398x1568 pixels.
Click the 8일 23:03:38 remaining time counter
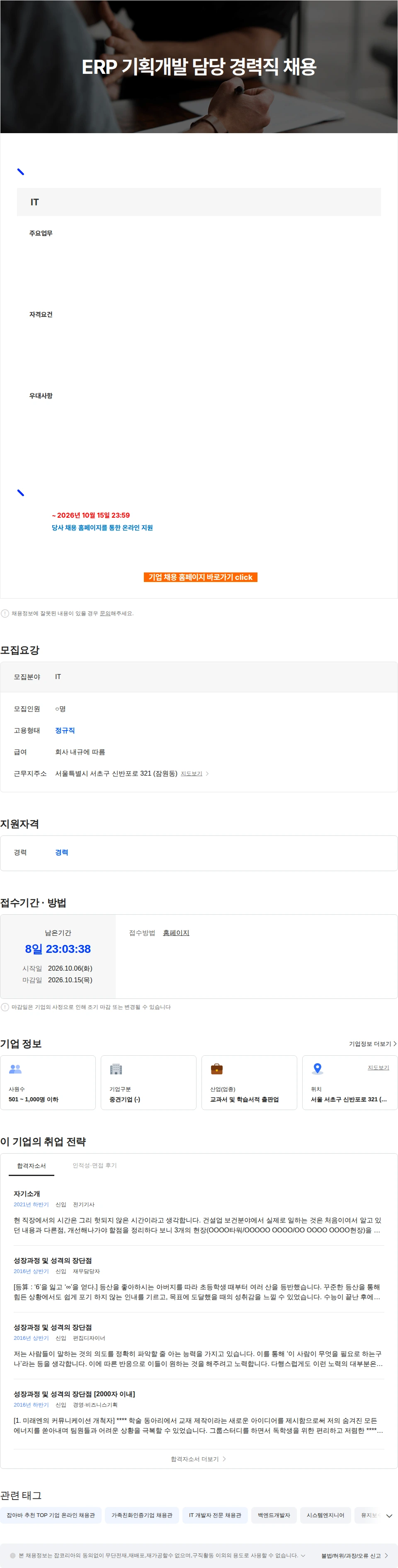pos(58,949)
